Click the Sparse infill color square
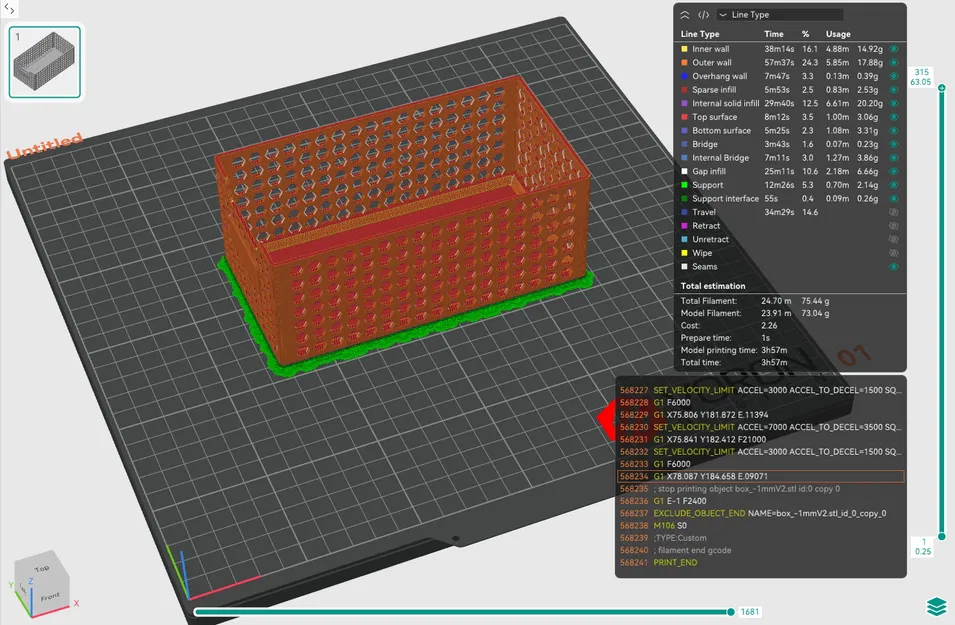This screenshot has height=625, width=955. coord(684,89)
